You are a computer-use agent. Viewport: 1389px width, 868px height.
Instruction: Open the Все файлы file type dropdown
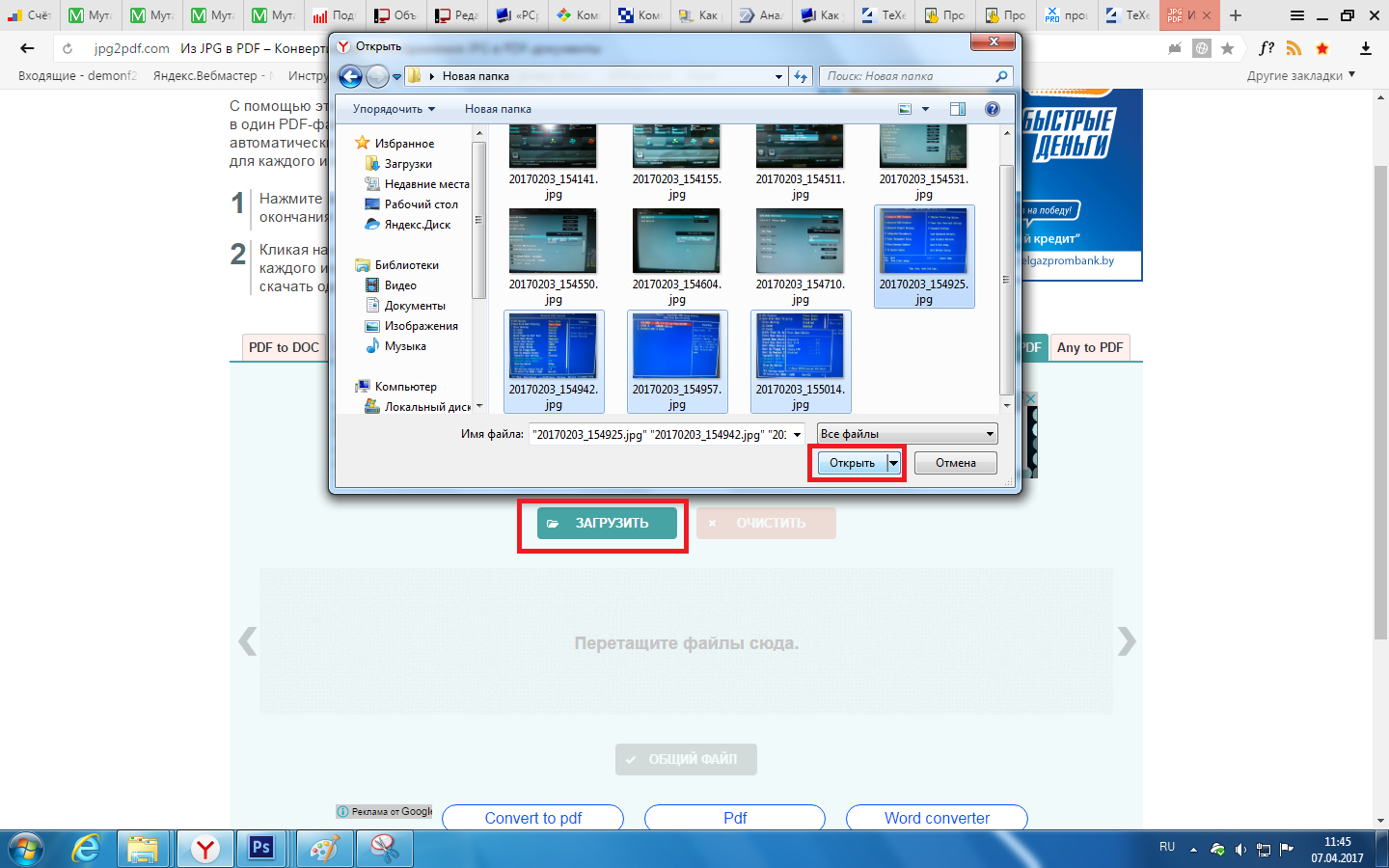click(x=908, y=434)
